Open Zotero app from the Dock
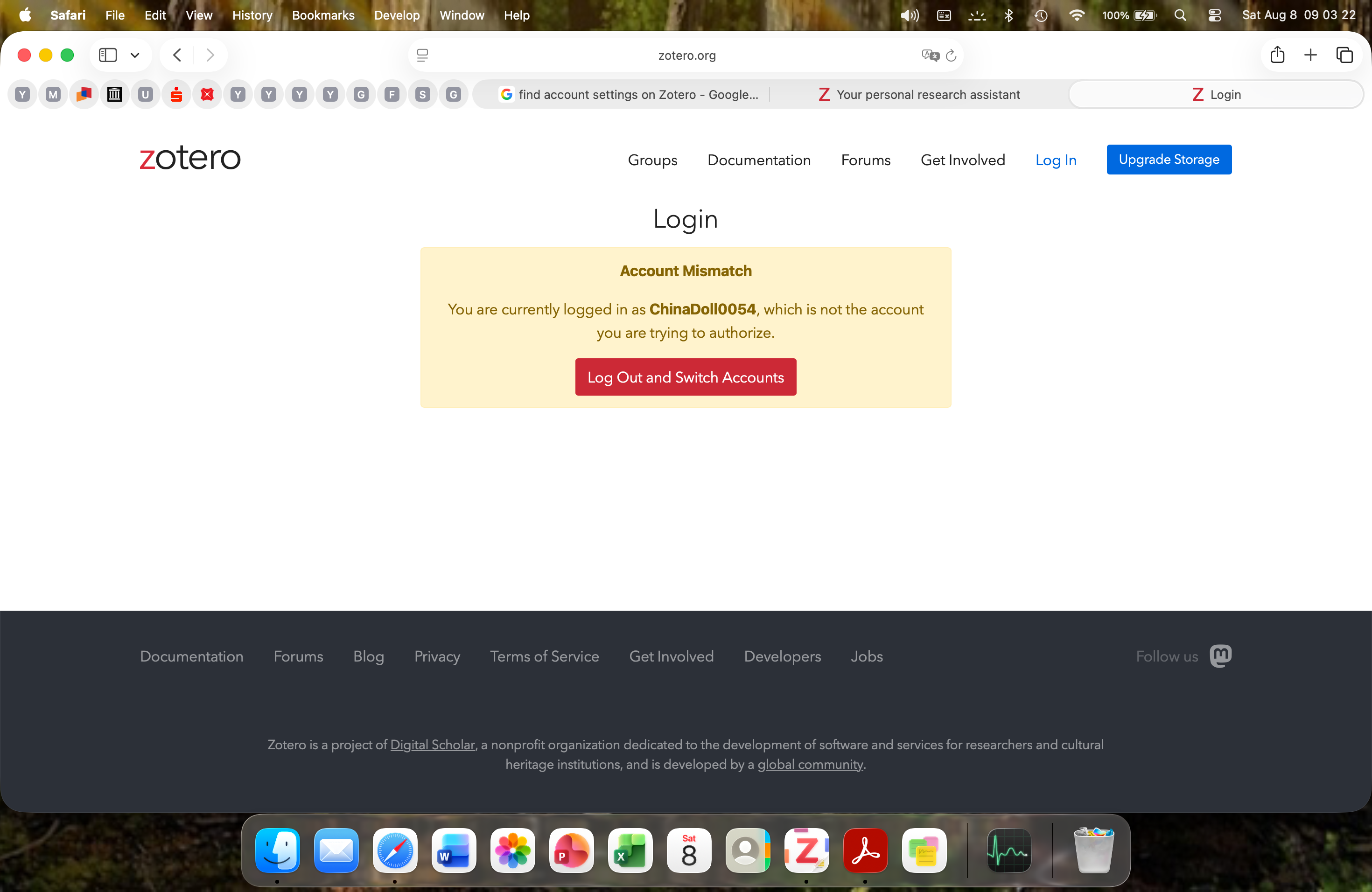This screenshot has width=1372, height=892. [806, 850]
